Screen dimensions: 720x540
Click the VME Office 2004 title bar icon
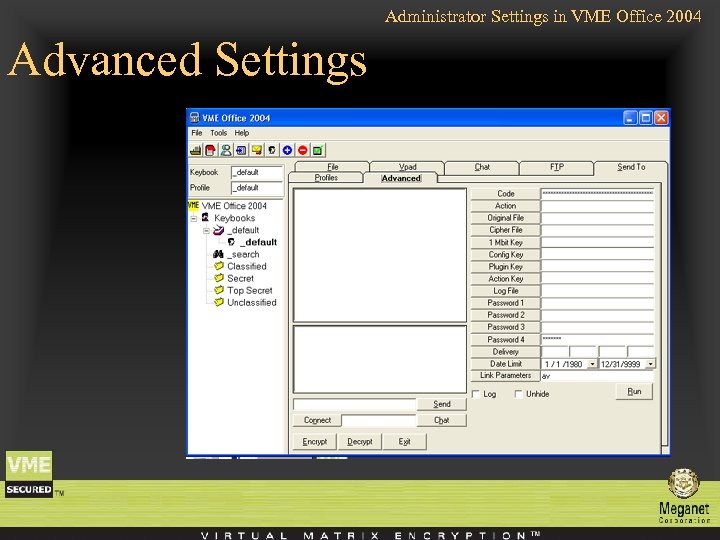(195, 118)
